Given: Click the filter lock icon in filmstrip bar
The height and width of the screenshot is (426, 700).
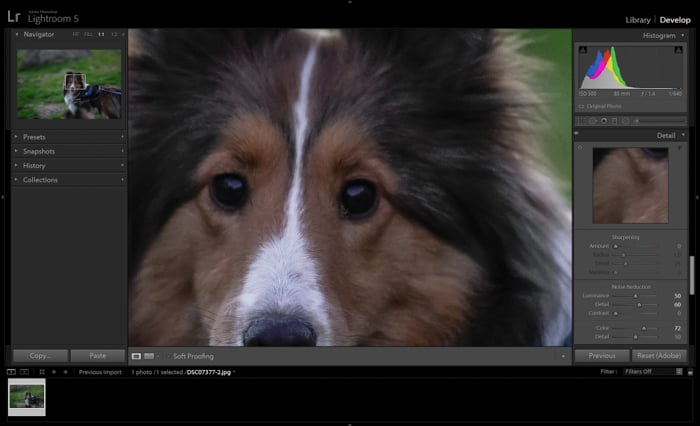Looking at the screenshot, I should (679, 372).
